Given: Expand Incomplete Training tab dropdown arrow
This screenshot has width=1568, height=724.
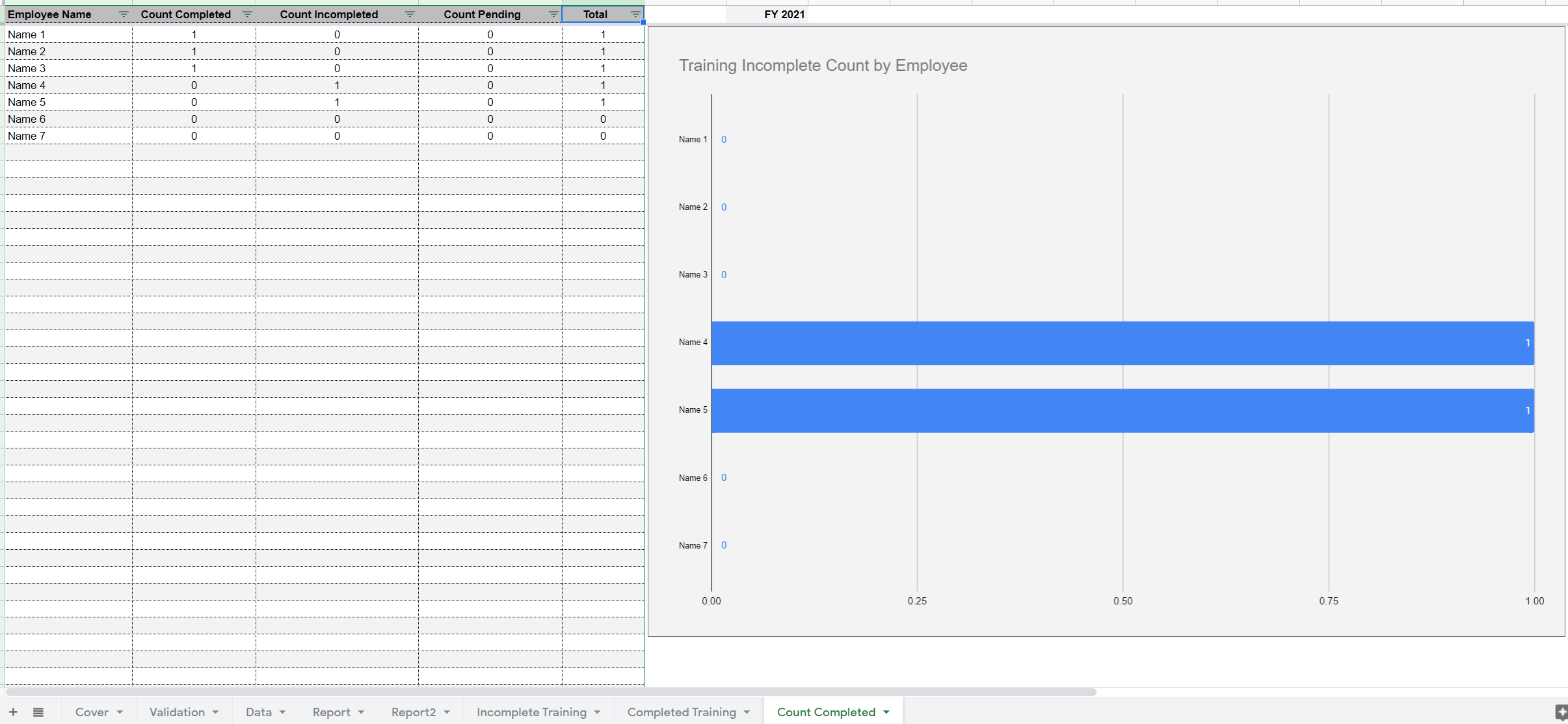Looking at the screenshot, I should coord(597,712).
